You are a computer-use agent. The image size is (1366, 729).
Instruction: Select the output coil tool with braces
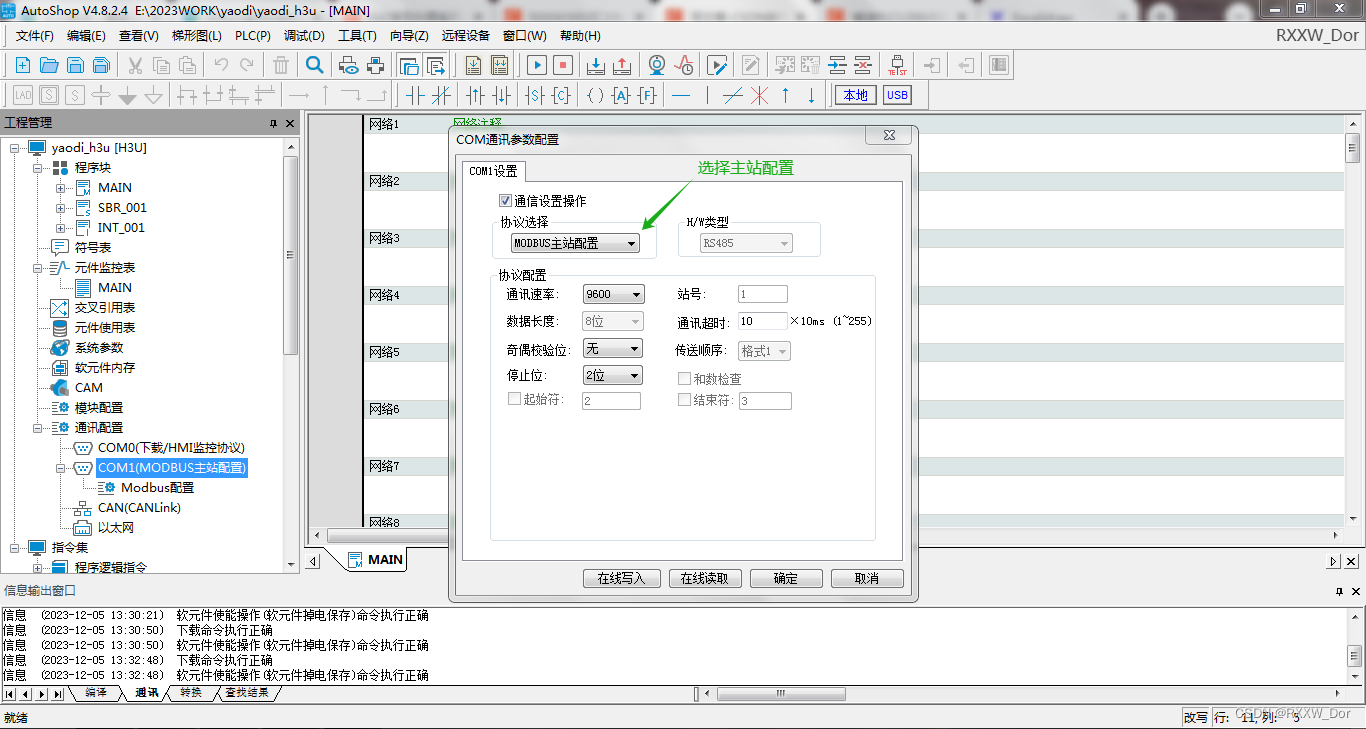pos(594,95)
